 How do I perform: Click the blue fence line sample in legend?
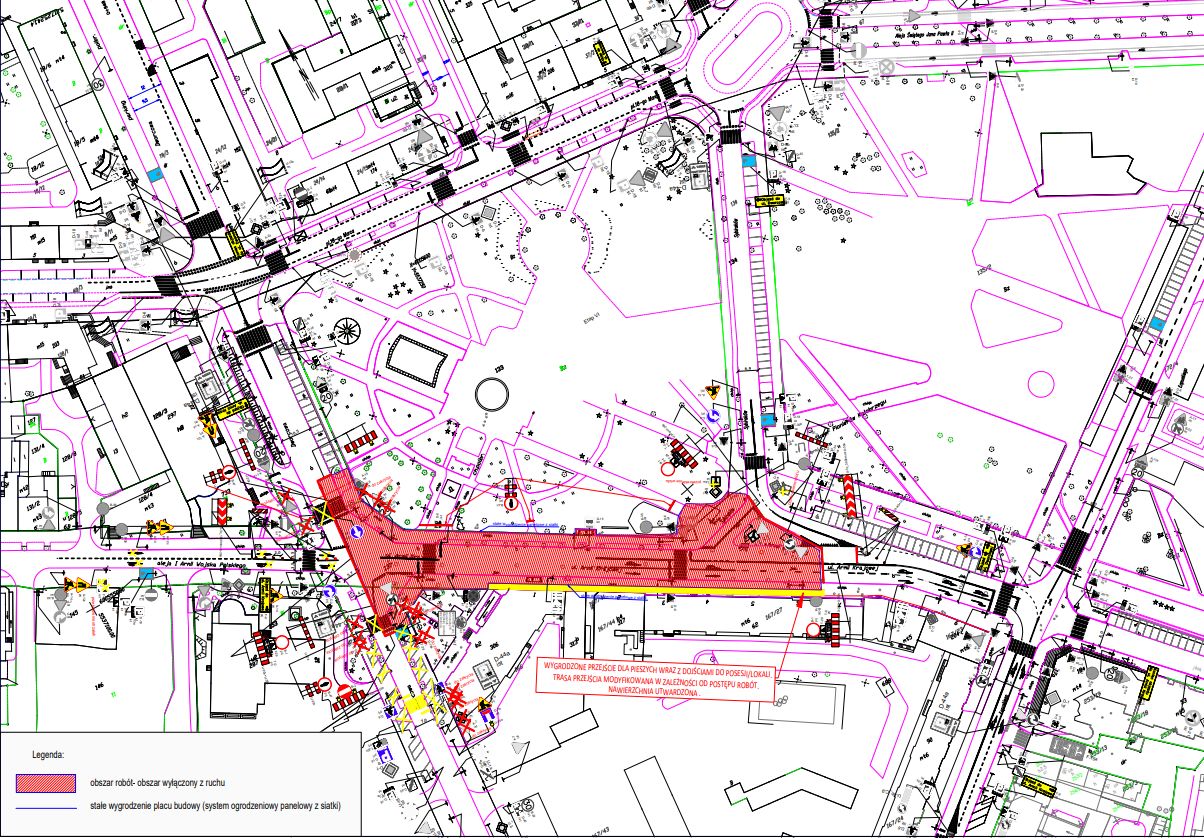47,809
